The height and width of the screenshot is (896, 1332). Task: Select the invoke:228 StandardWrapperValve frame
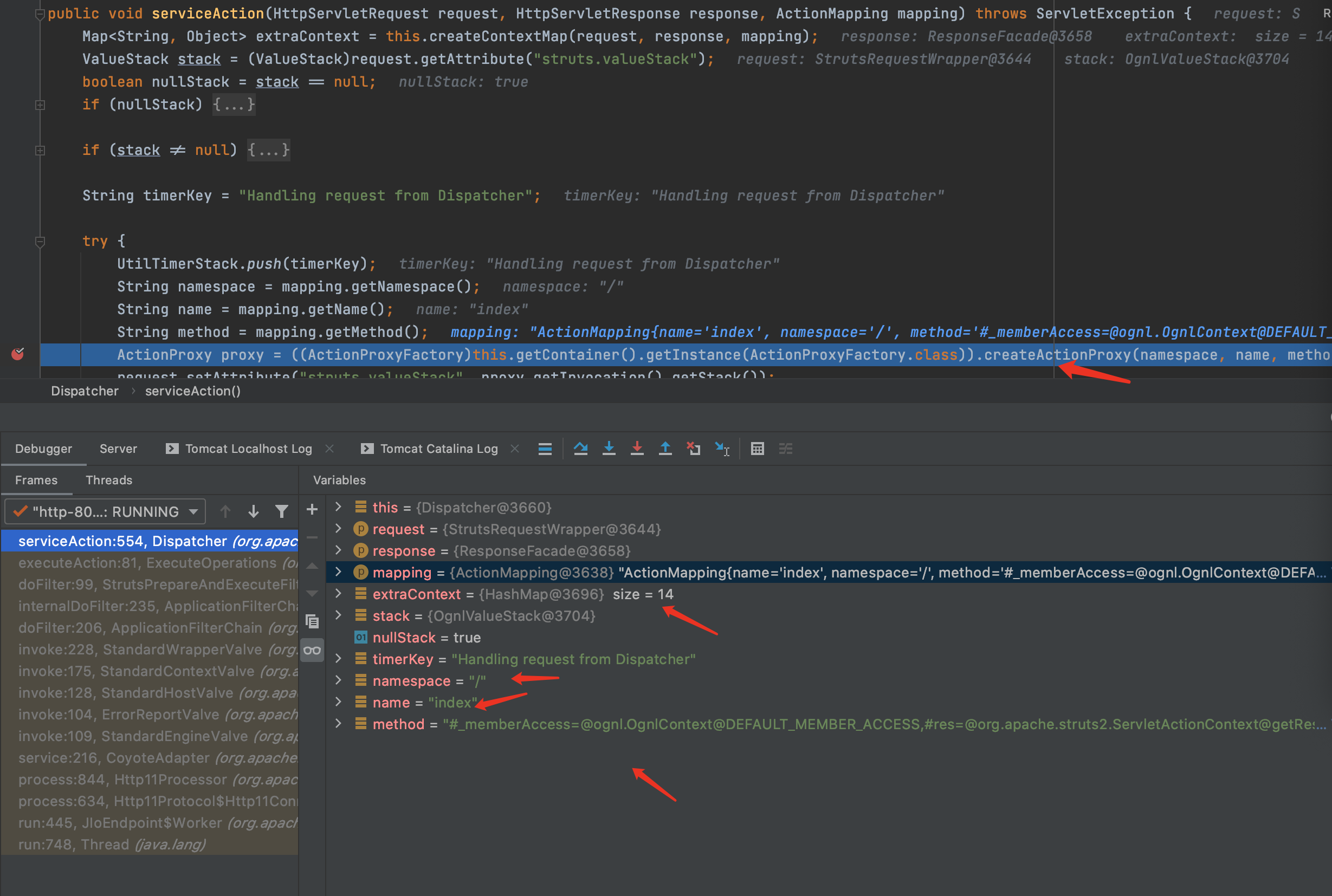point(149,650)
